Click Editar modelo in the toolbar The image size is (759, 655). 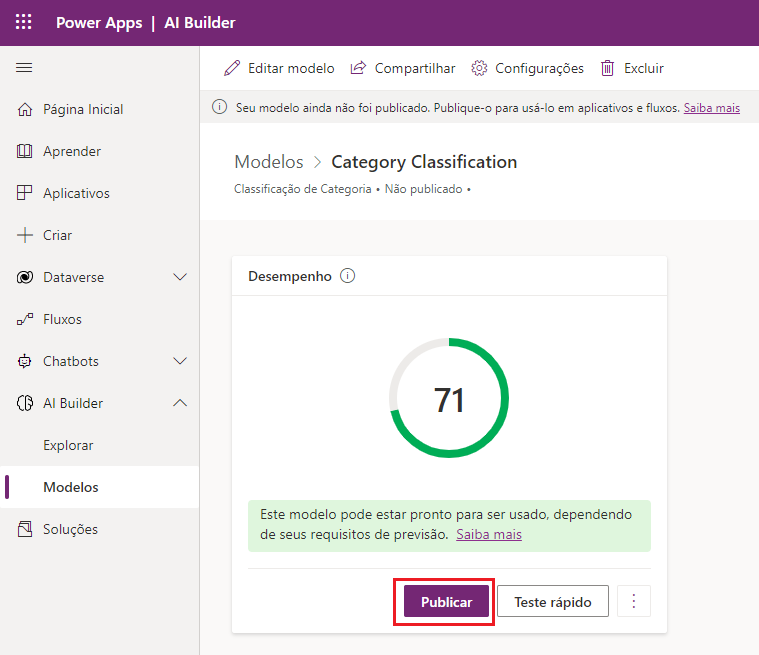click(279, 68)
